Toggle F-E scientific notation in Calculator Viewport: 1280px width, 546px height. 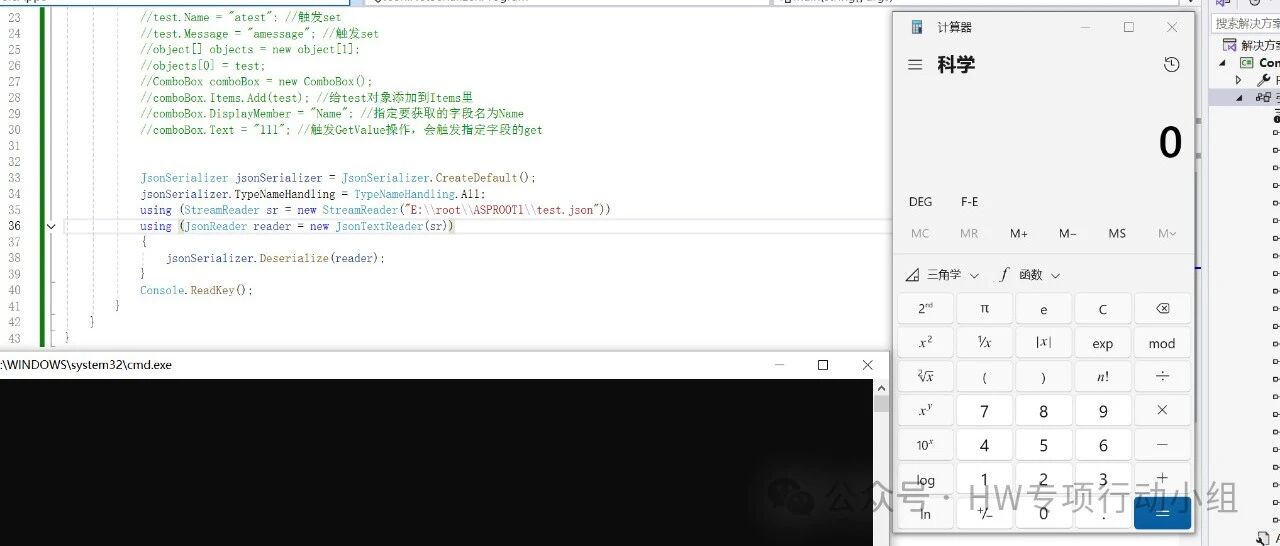click(x=969, y=201)
